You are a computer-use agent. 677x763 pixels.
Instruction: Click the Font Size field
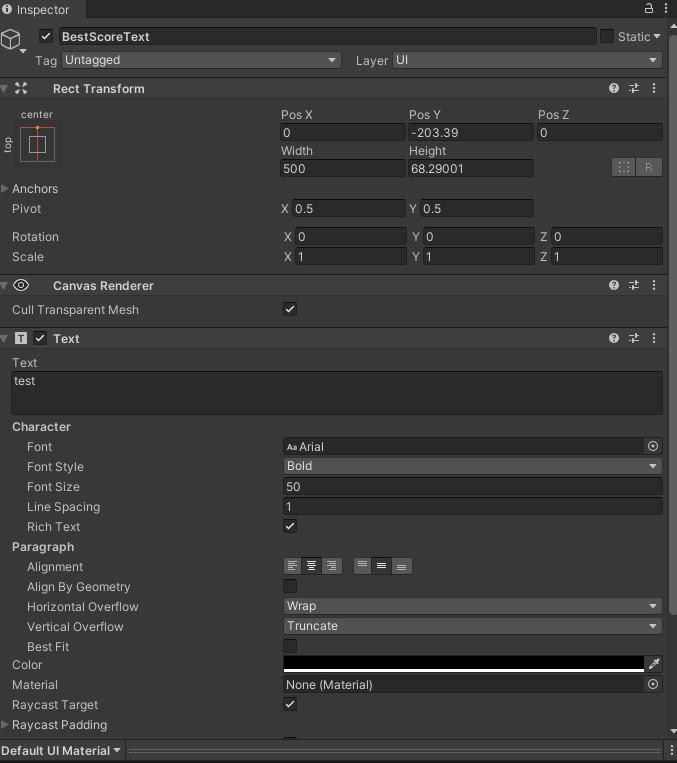[472, 486]
